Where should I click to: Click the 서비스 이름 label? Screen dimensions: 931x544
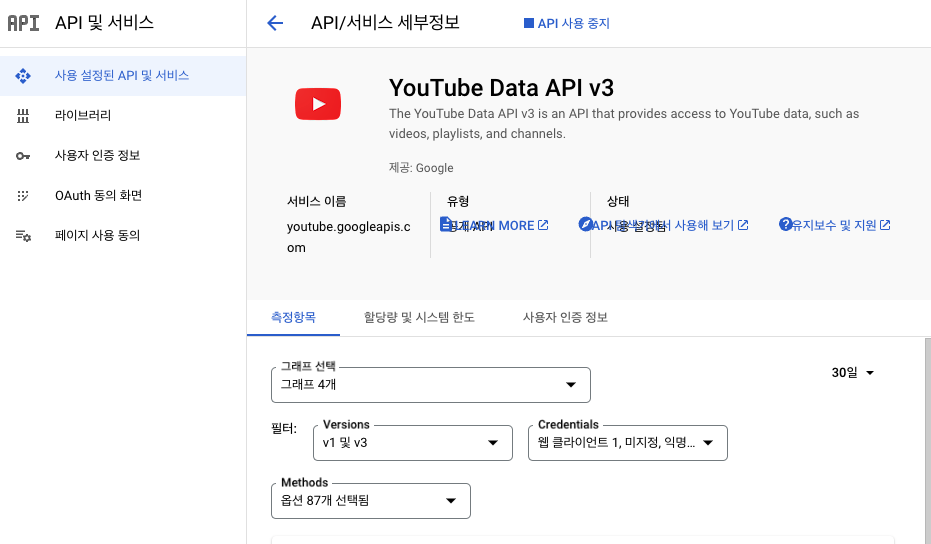coord(316,201)
